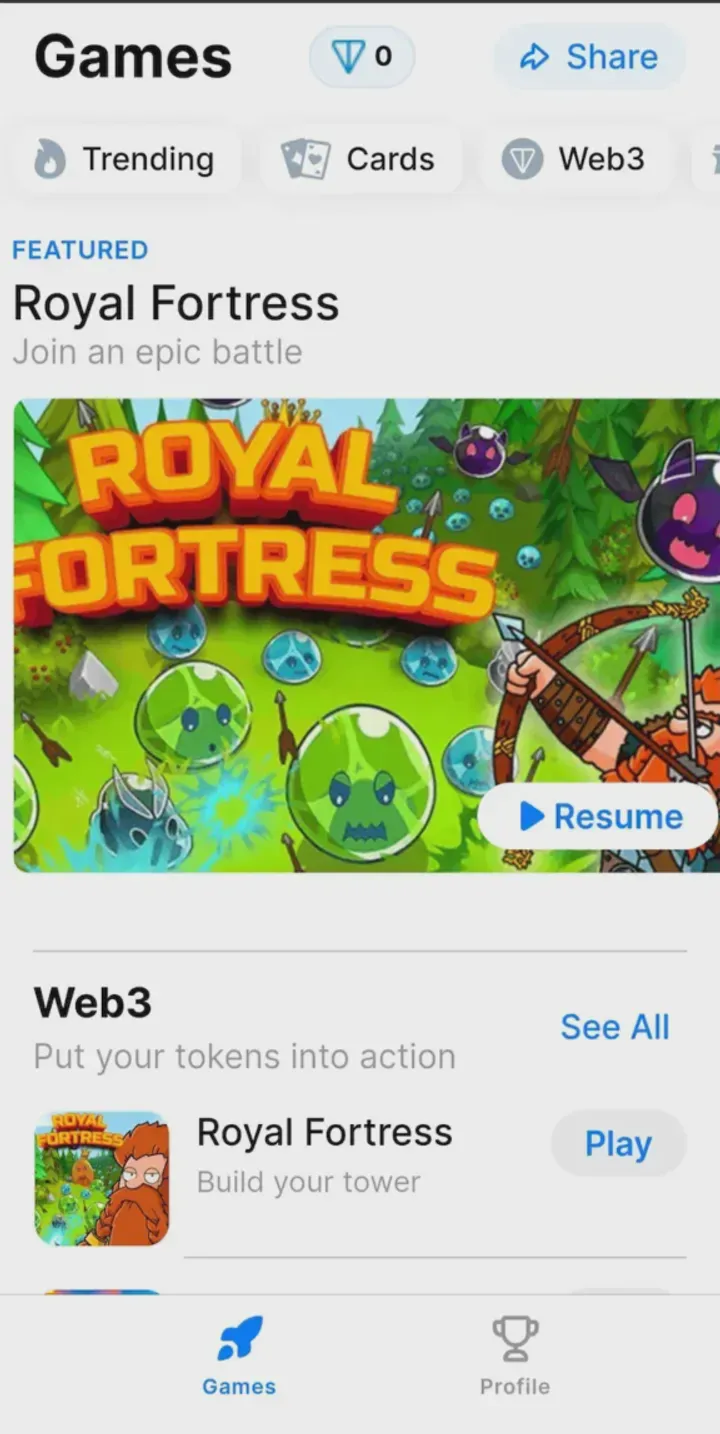This screenshot has width=720, height=1434.
Task: Resume the Royal Fortress game
Action: click(598, 817)
